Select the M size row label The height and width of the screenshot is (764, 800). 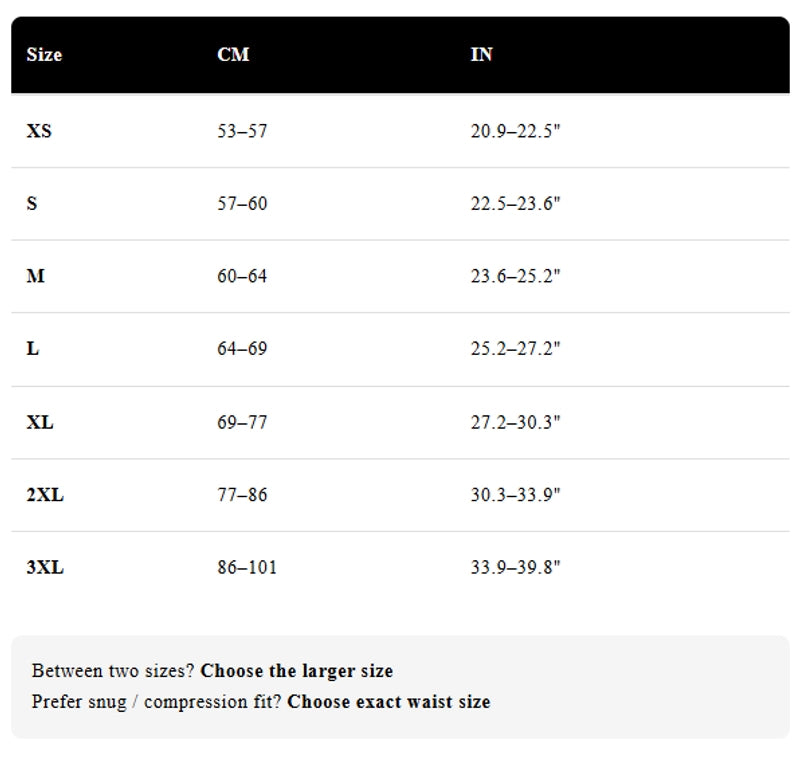point(35,276)
